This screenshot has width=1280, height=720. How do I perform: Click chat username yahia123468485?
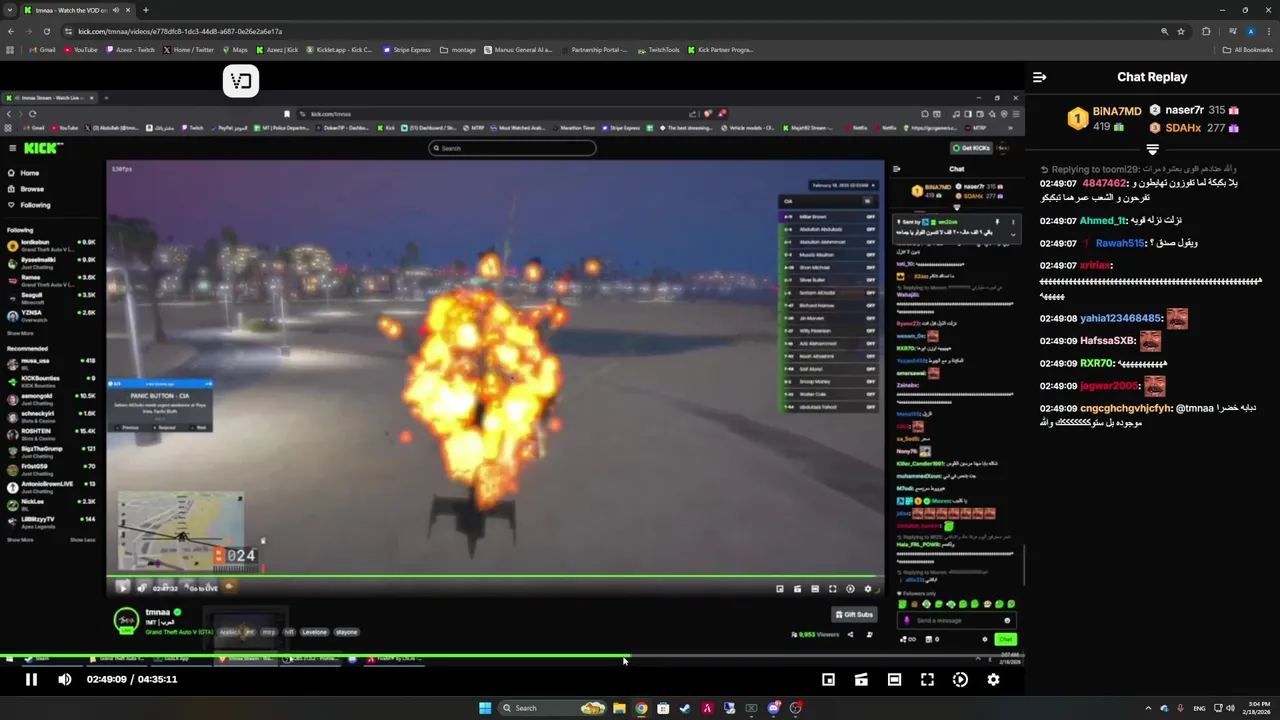coord(1120,318)
